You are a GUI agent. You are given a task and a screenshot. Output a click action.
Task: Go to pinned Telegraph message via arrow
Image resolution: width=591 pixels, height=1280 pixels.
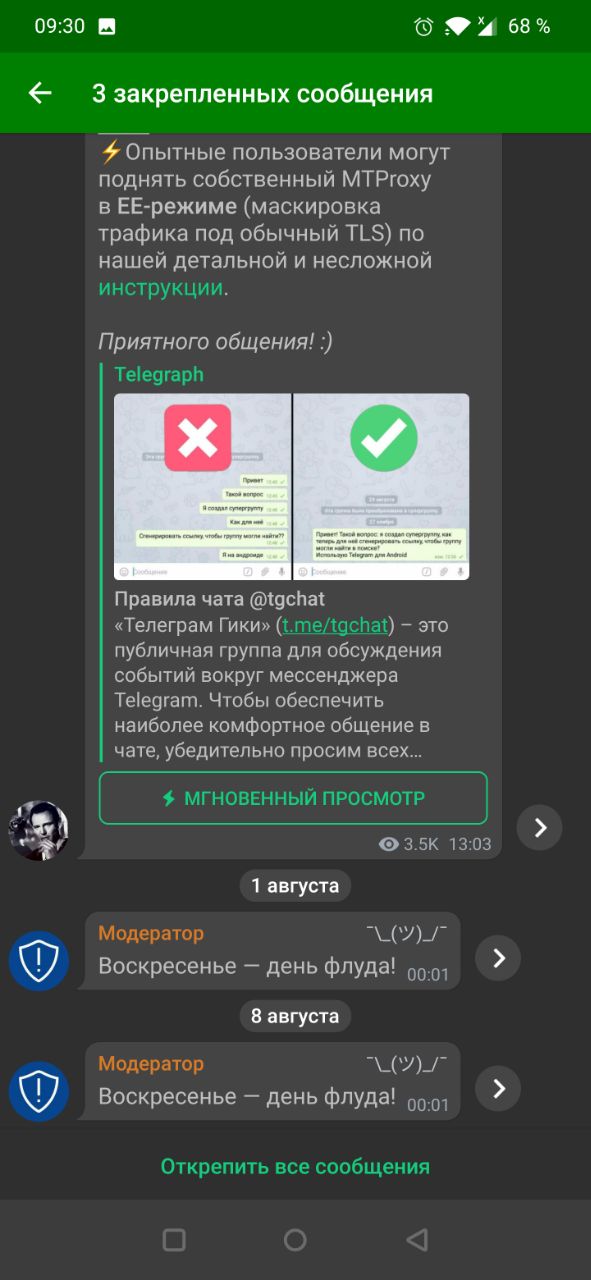540,827
